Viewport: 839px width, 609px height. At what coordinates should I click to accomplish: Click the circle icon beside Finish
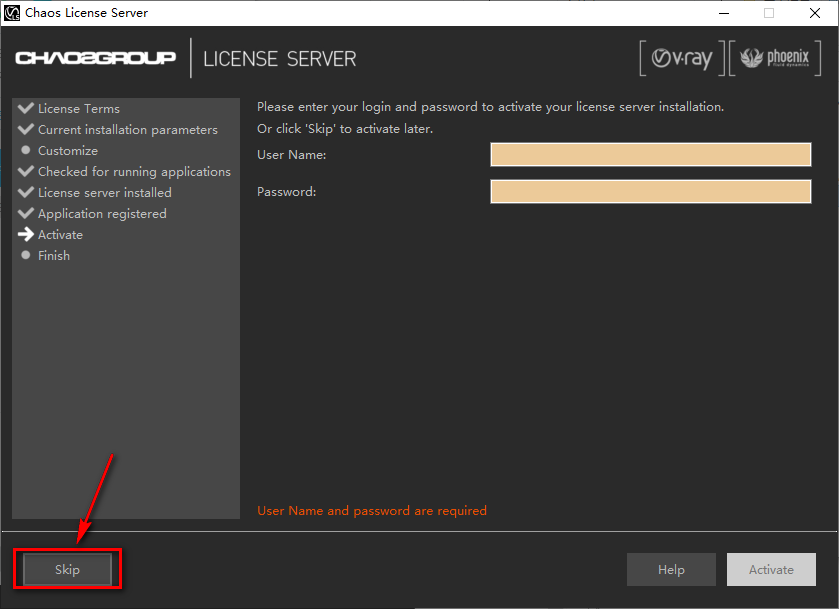24,255
